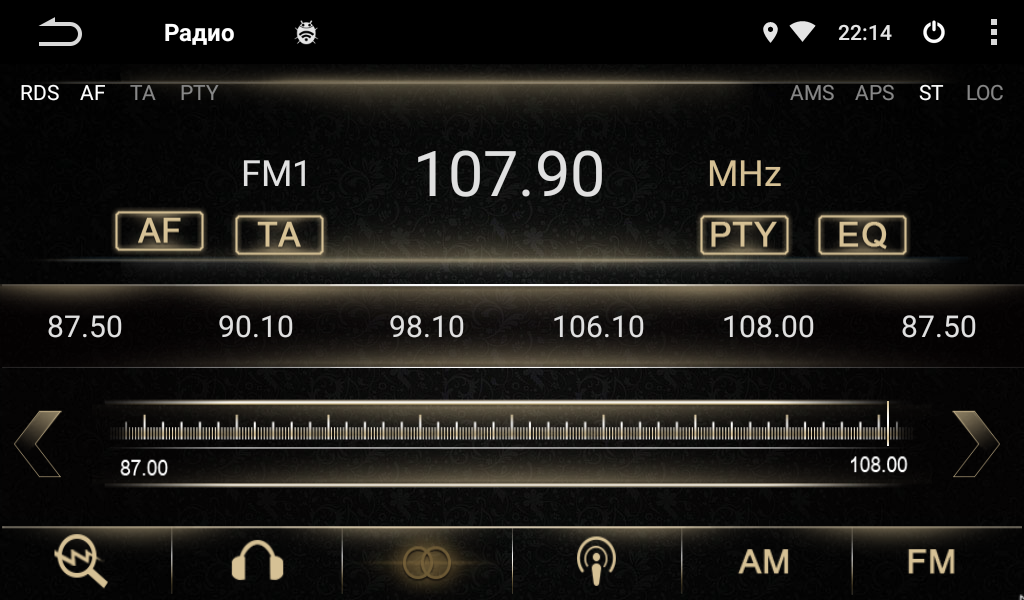The width and height of the screenshot is (1024, 600).
Task: Switch to the AM band
Action: click(765, 562)
